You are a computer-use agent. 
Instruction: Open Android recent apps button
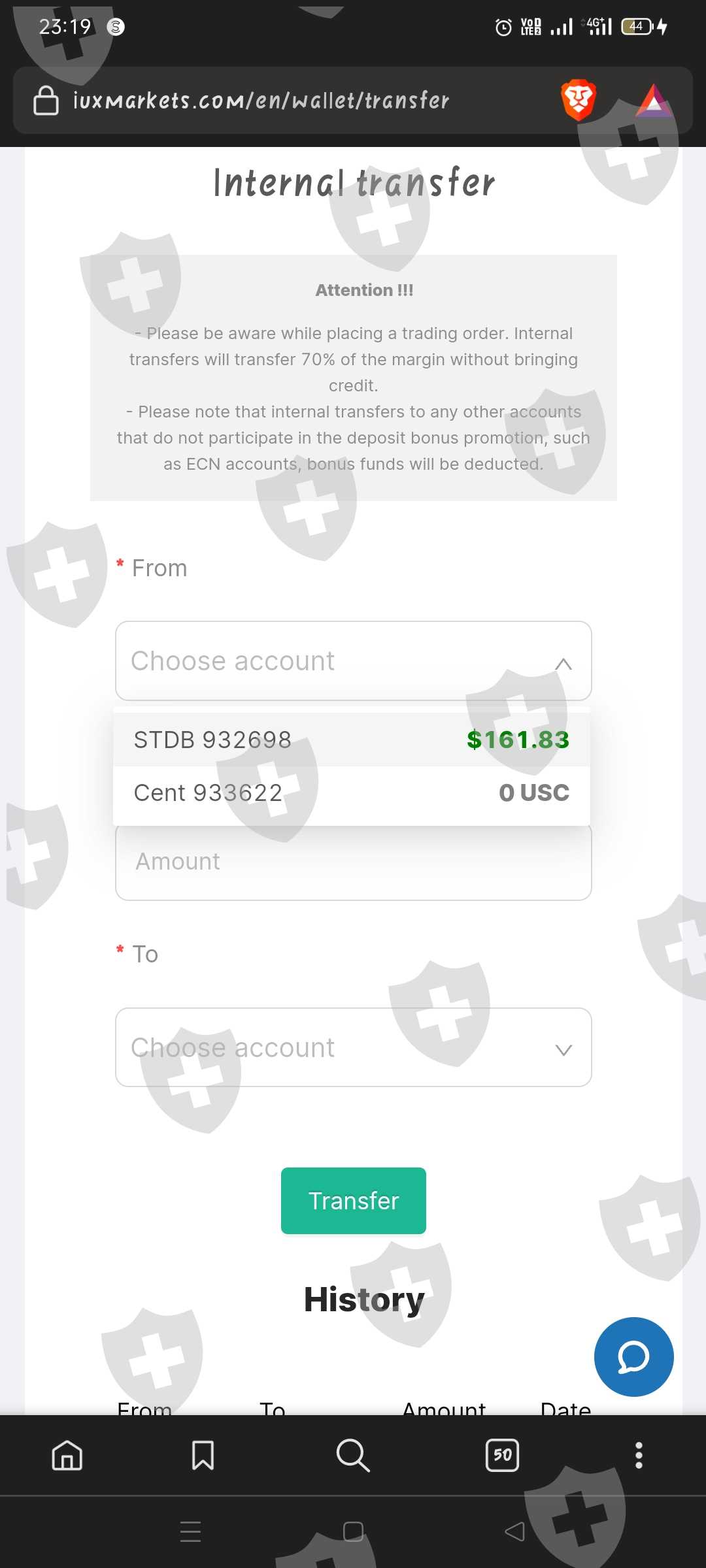tap(190, 1531)
